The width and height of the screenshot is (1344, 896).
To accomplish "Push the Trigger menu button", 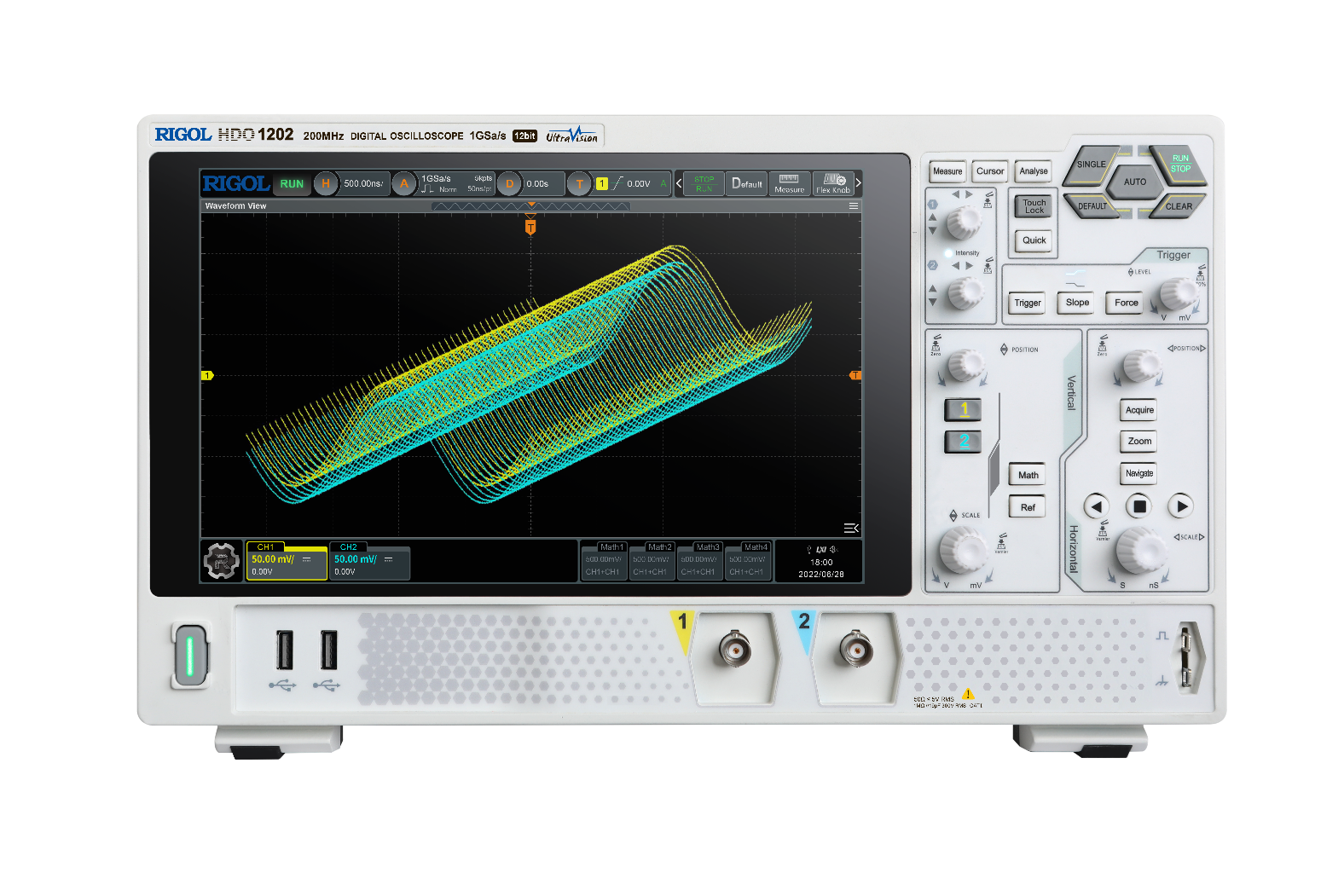I will (1028, 303).
